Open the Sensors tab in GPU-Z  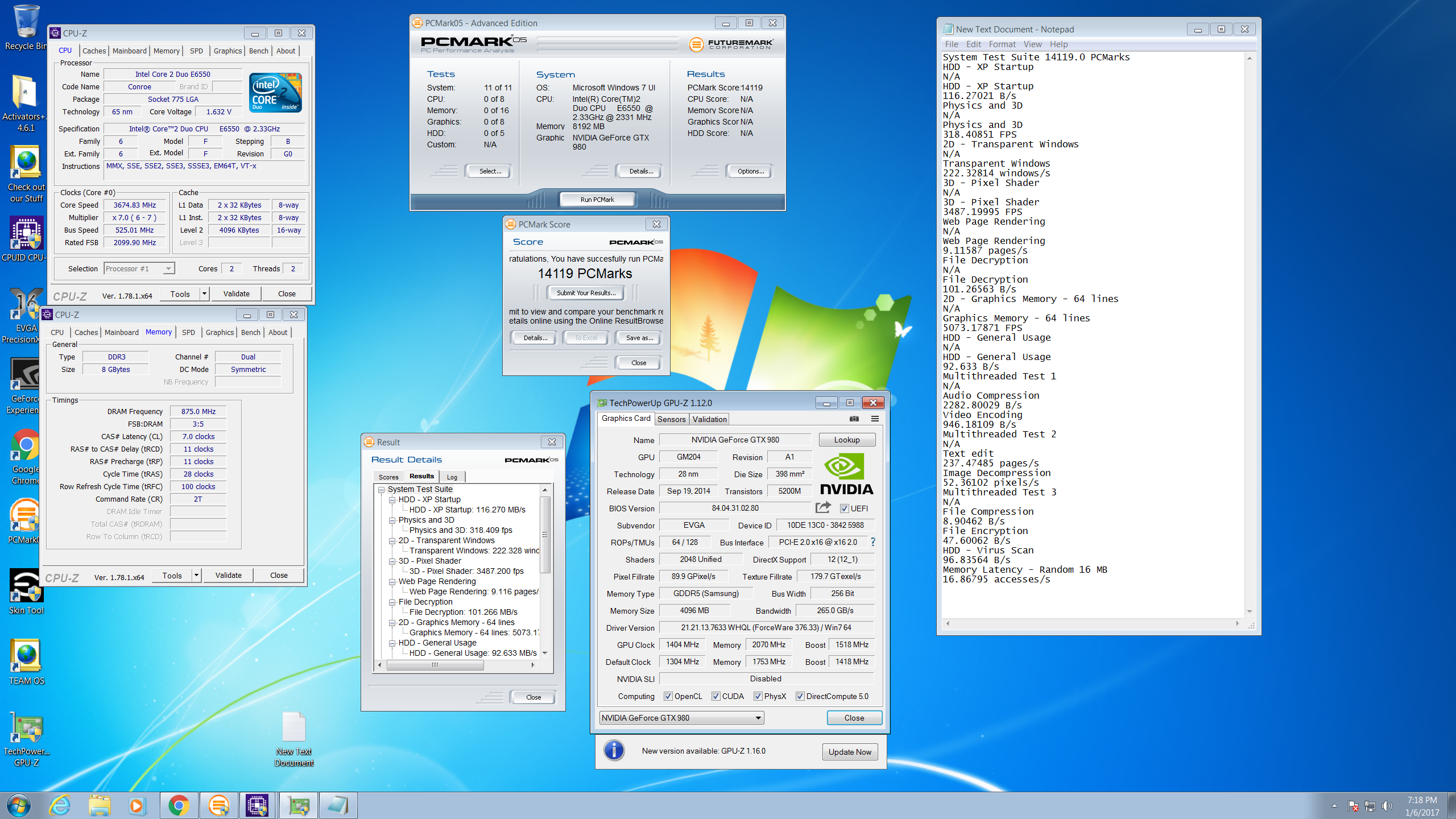tap(671, 419)
